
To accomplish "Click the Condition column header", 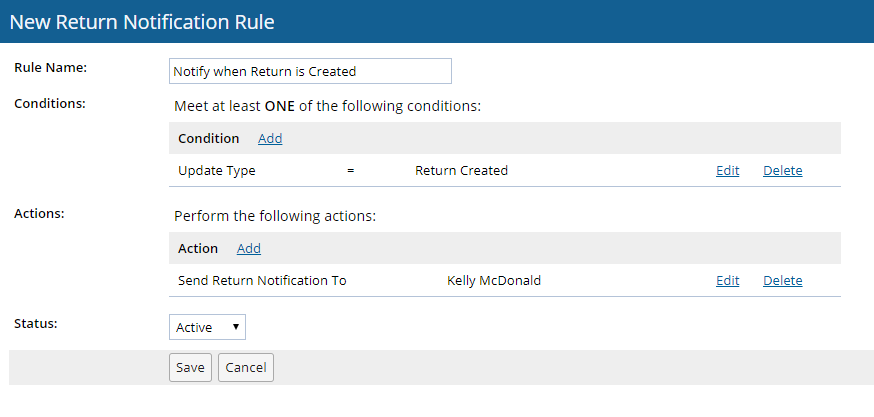I will [x=208, y=139].
